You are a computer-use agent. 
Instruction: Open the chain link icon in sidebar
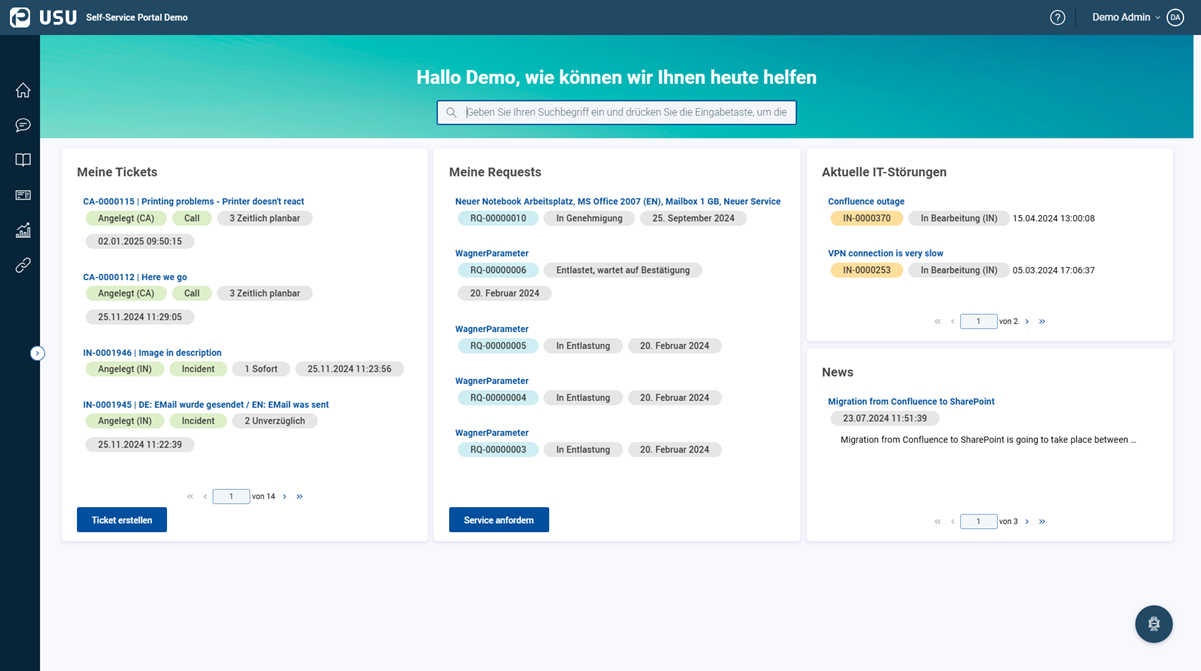pos(23,265)
